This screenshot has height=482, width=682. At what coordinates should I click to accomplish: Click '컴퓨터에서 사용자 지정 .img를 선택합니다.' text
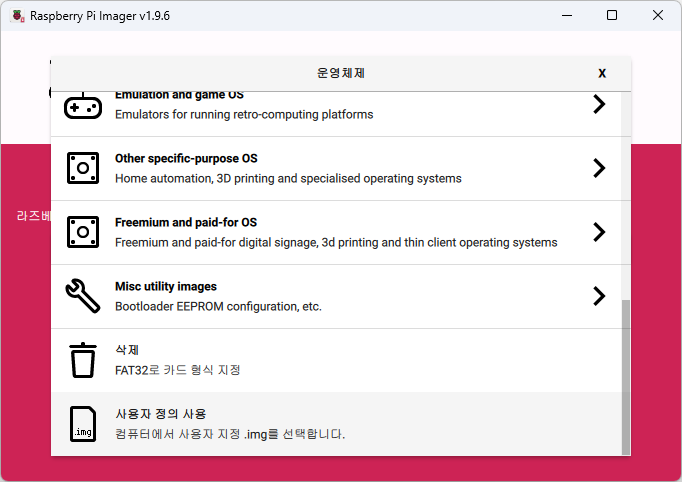(x=230, y=434)
